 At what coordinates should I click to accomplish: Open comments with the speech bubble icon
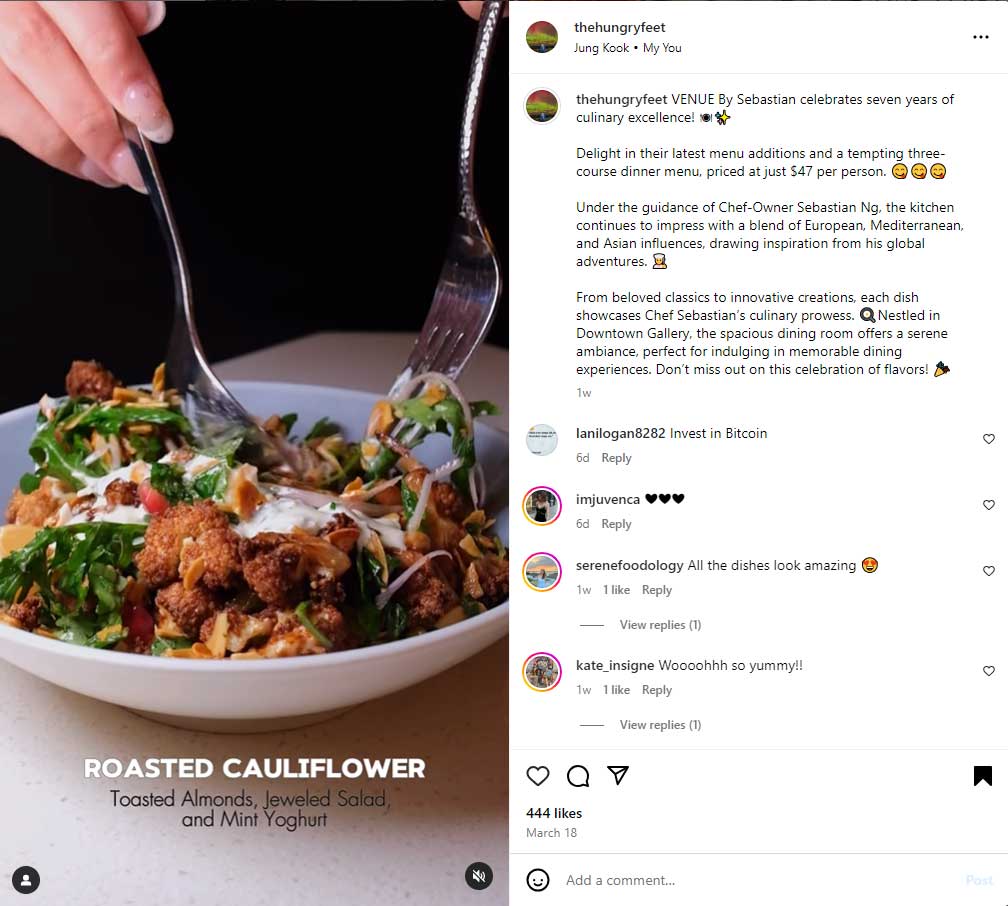coord(578,776)
